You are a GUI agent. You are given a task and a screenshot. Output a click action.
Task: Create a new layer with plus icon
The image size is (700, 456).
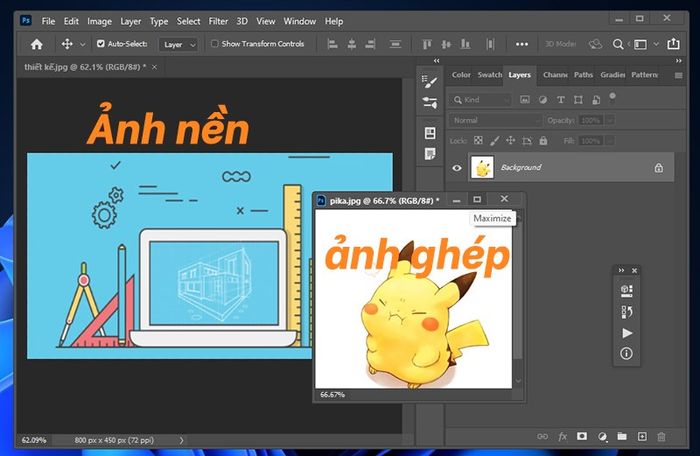click(x=642, y=436)
